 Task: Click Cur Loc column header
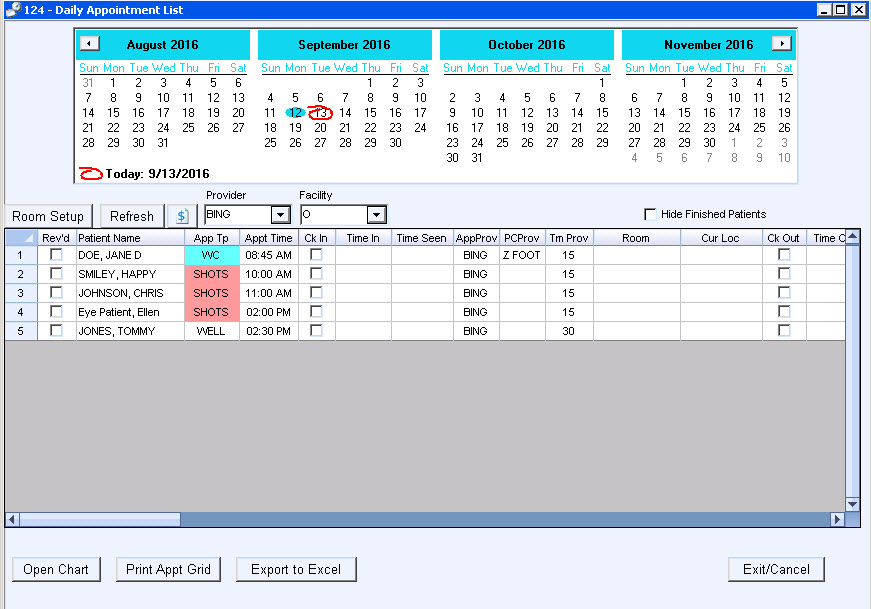720,238
